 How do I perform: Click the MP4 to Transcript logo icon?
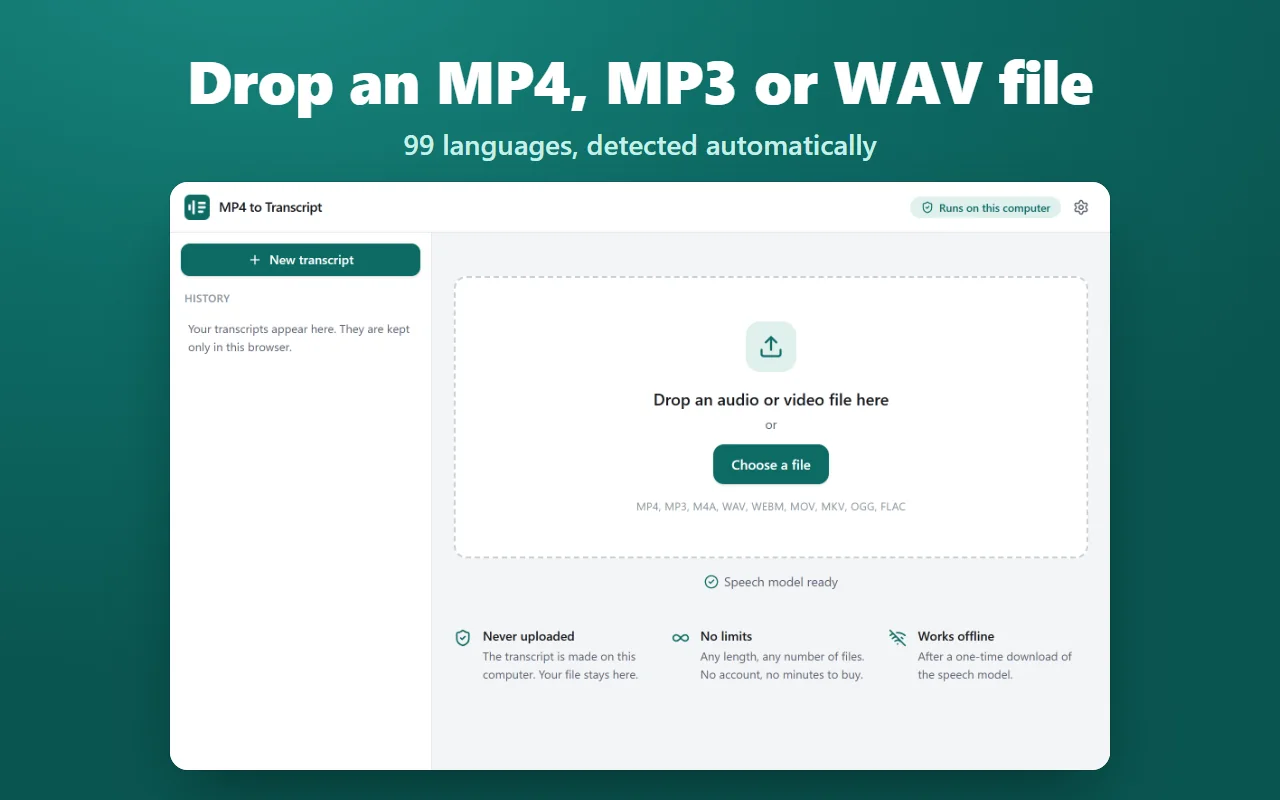click(197, 207)
